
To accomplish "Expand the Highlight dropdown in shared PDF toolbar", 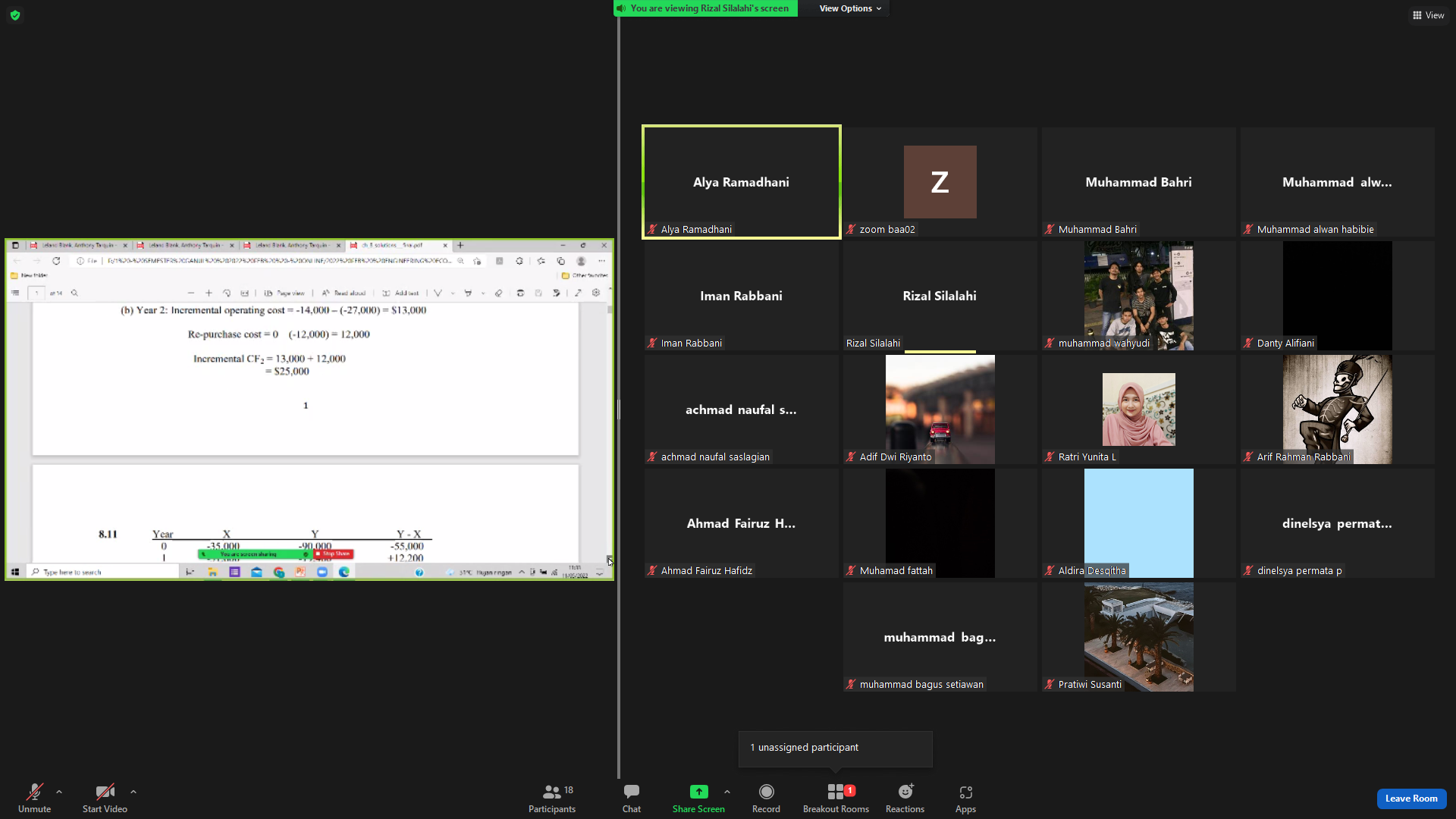I will point(483,293).
